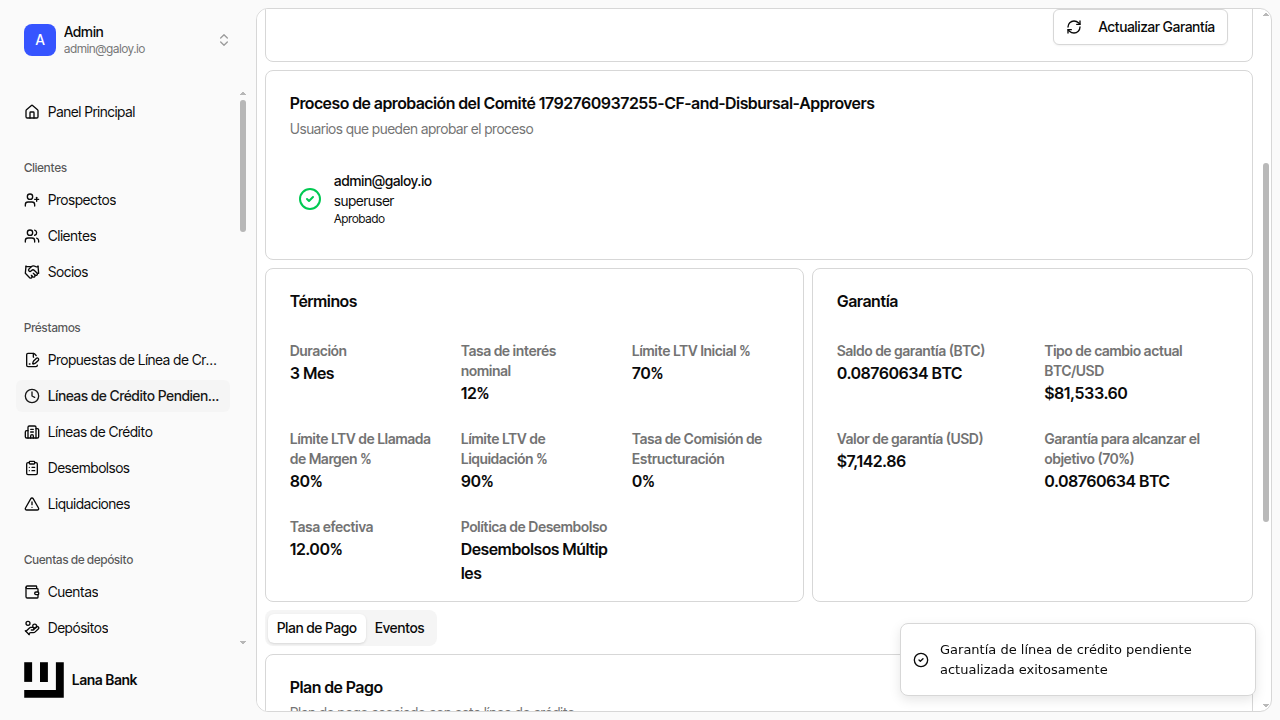Click the Saldo de garantía 0.08760634 BTC value
The width and height of the screenshot is (1280, 720).
click(899, 373)
